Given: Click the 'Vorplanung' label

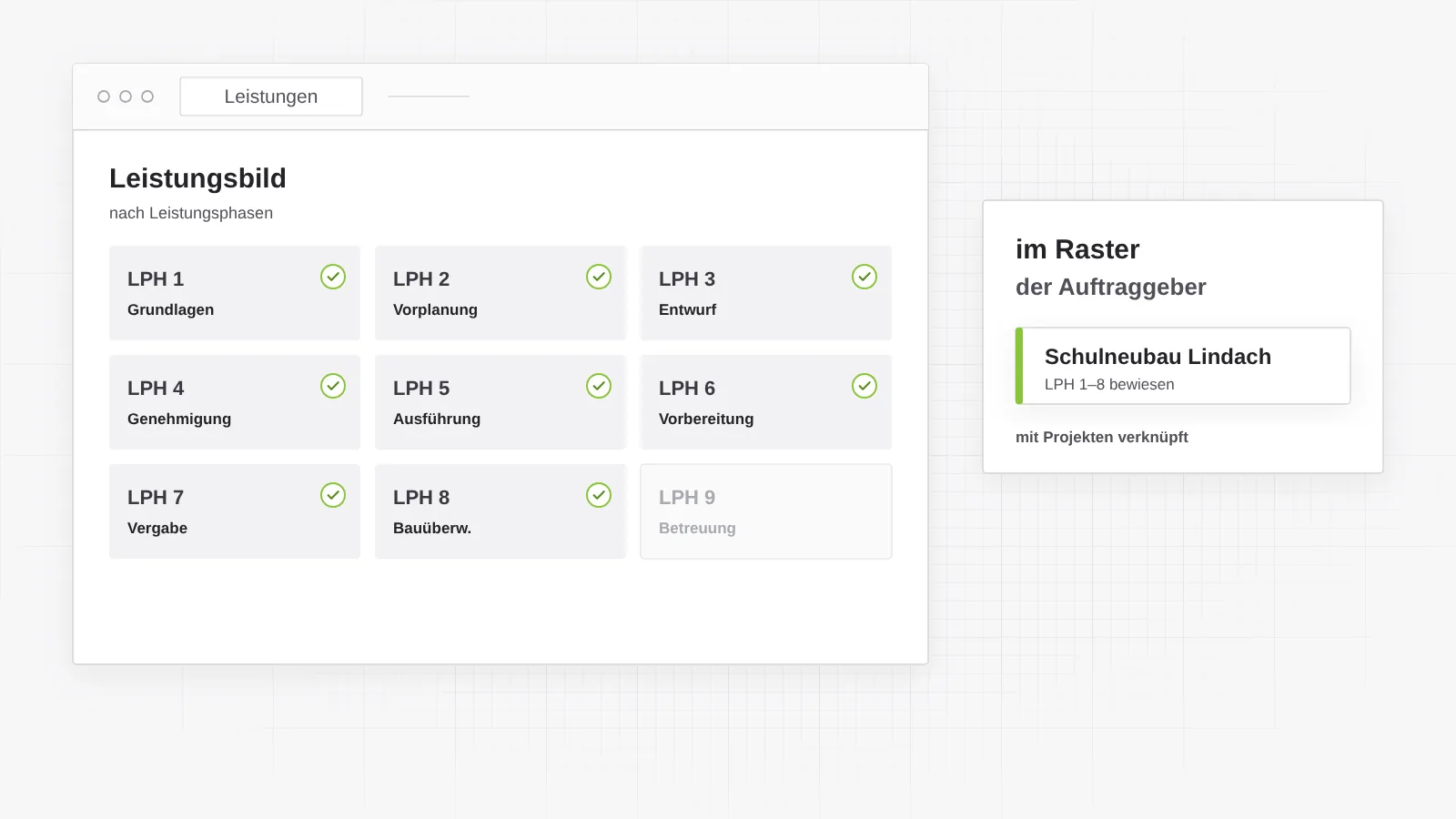Looking at the screenshot, I should tap(435, 309).
